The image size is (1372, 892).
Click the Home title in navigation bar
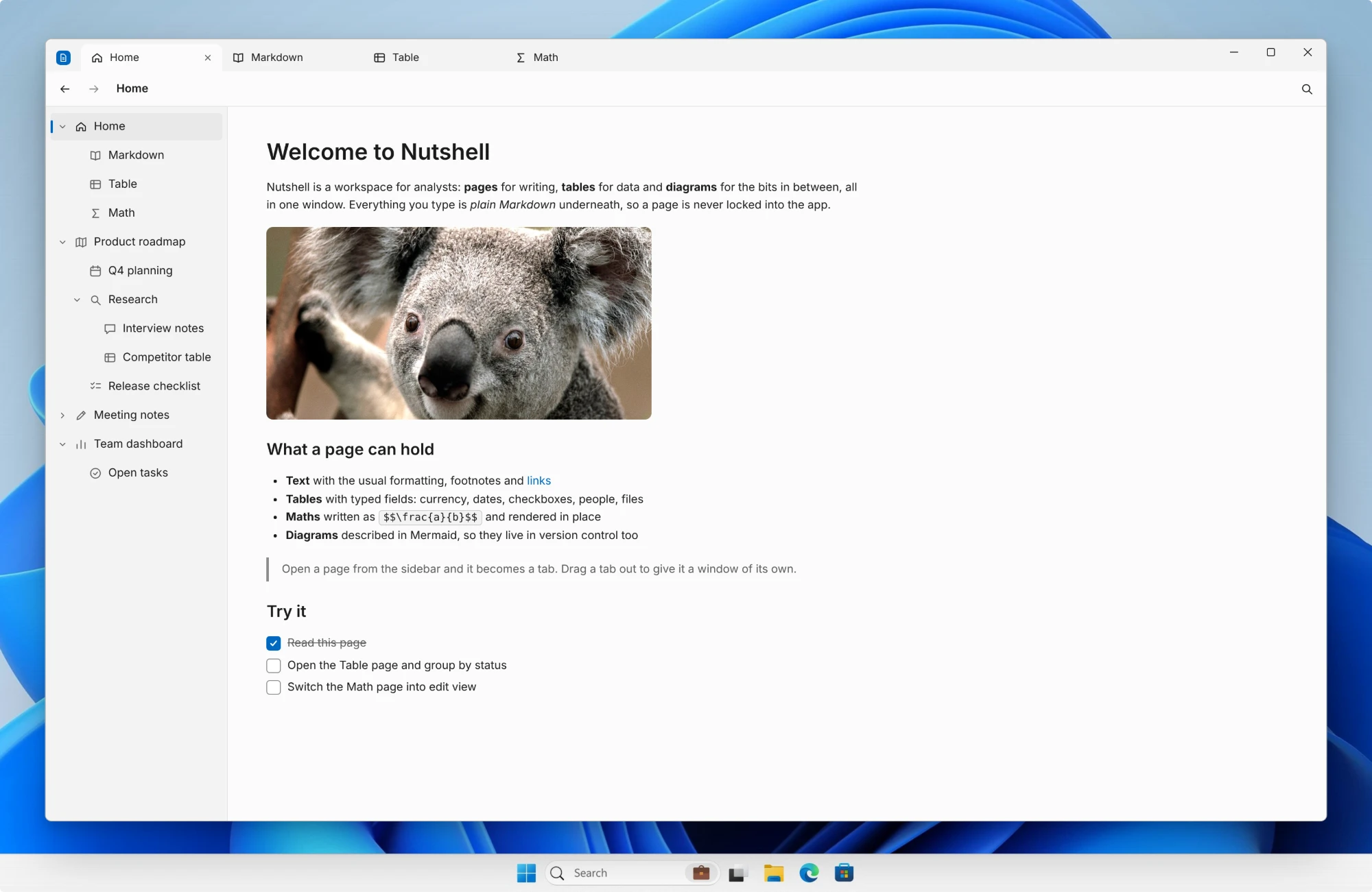(132, 88)
